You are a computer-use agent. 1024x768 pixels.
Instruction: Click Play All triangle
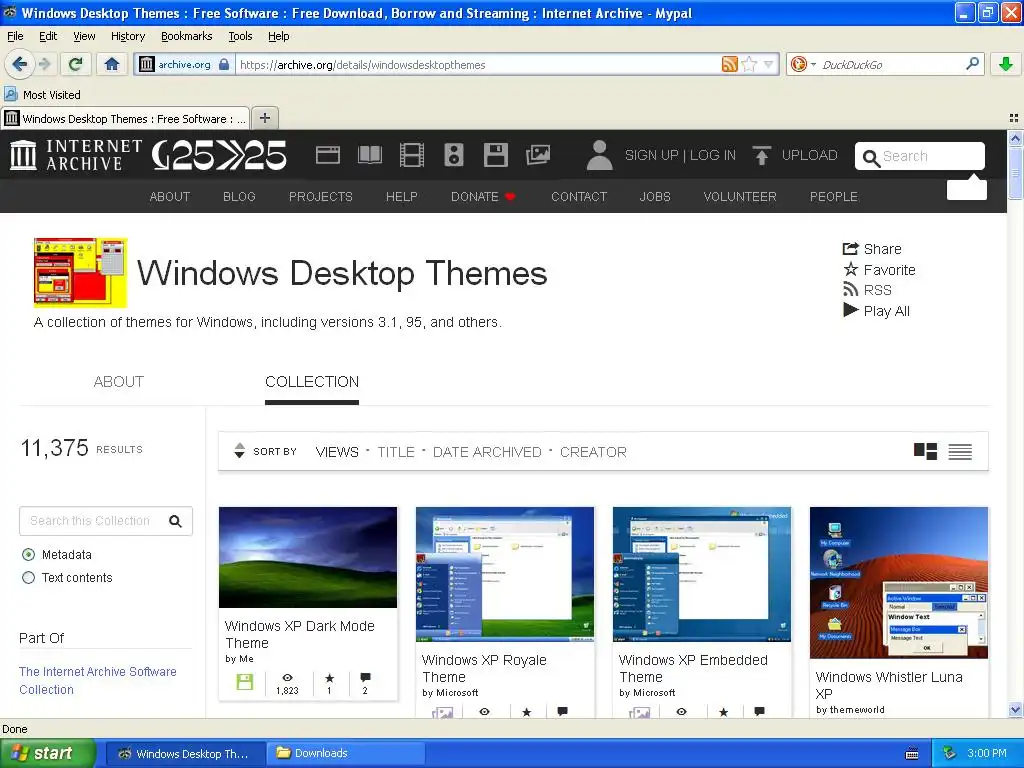876,311
